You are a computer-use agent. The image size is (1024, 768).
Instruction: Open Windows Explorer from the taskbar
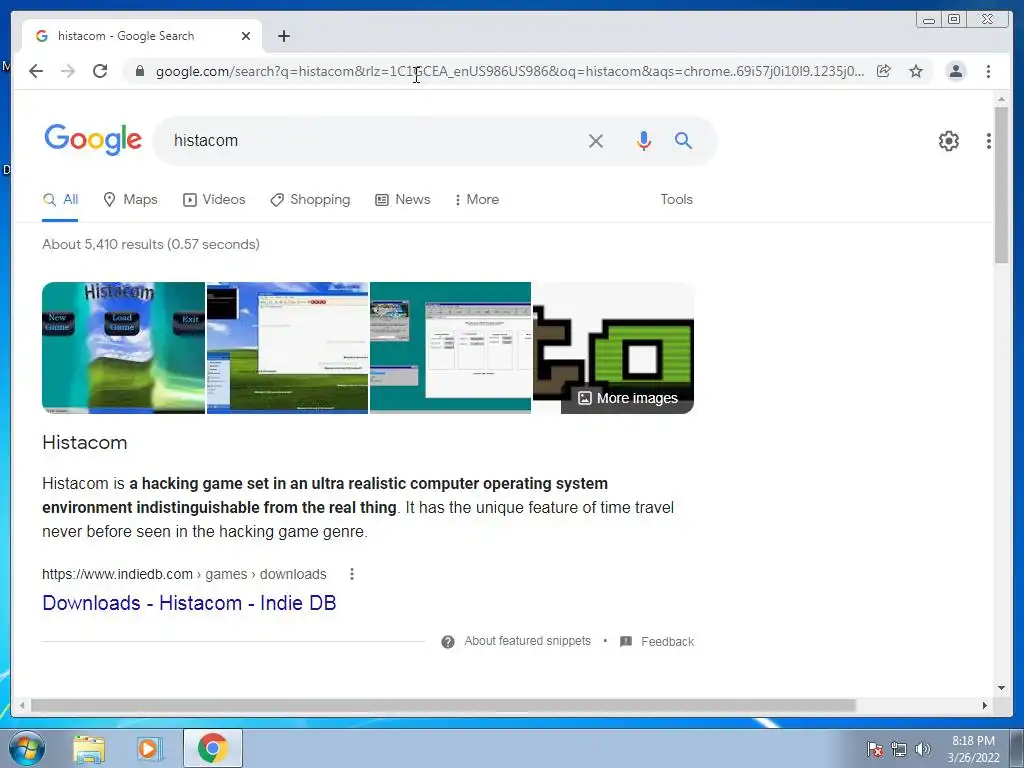89,748
